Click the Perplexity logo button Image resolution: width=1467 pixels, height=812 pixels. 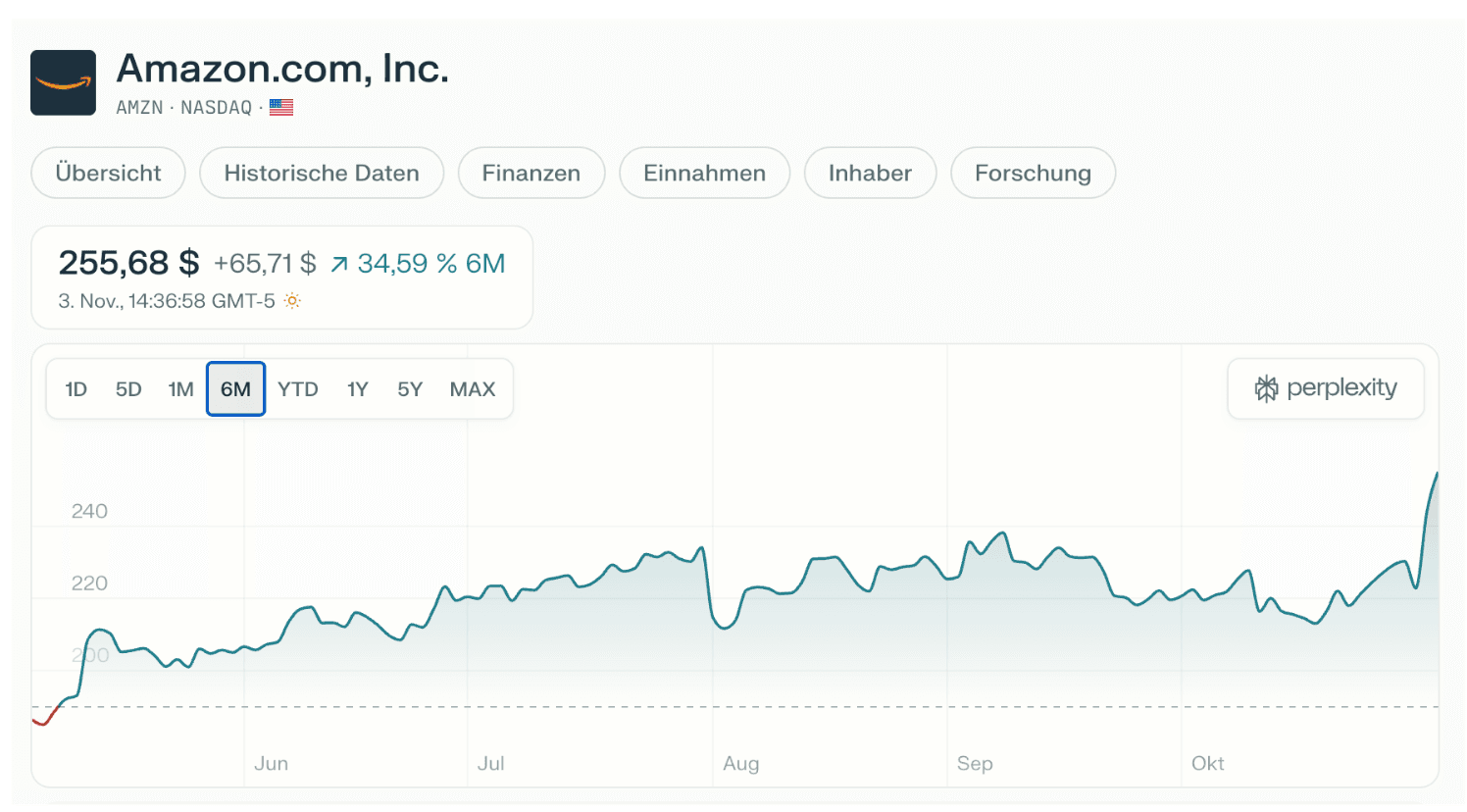click(1325, 388)
